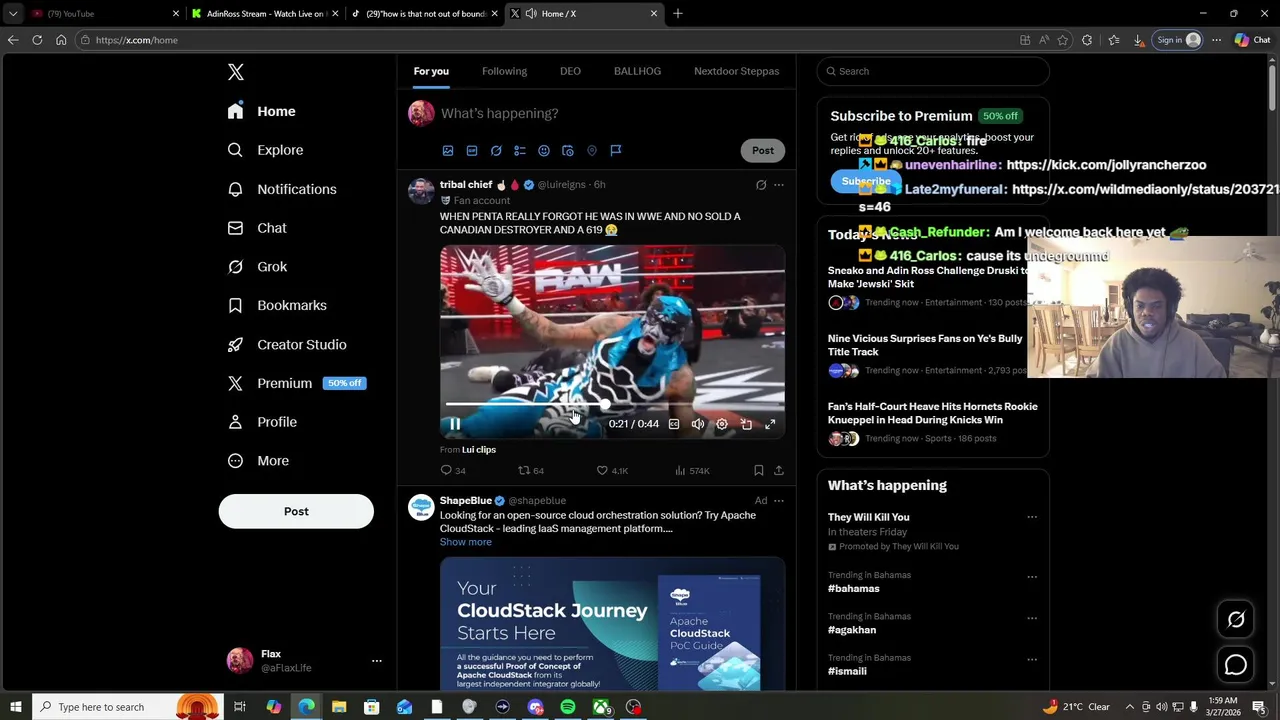Click the X logo in sidebar

tap(236, 72)
